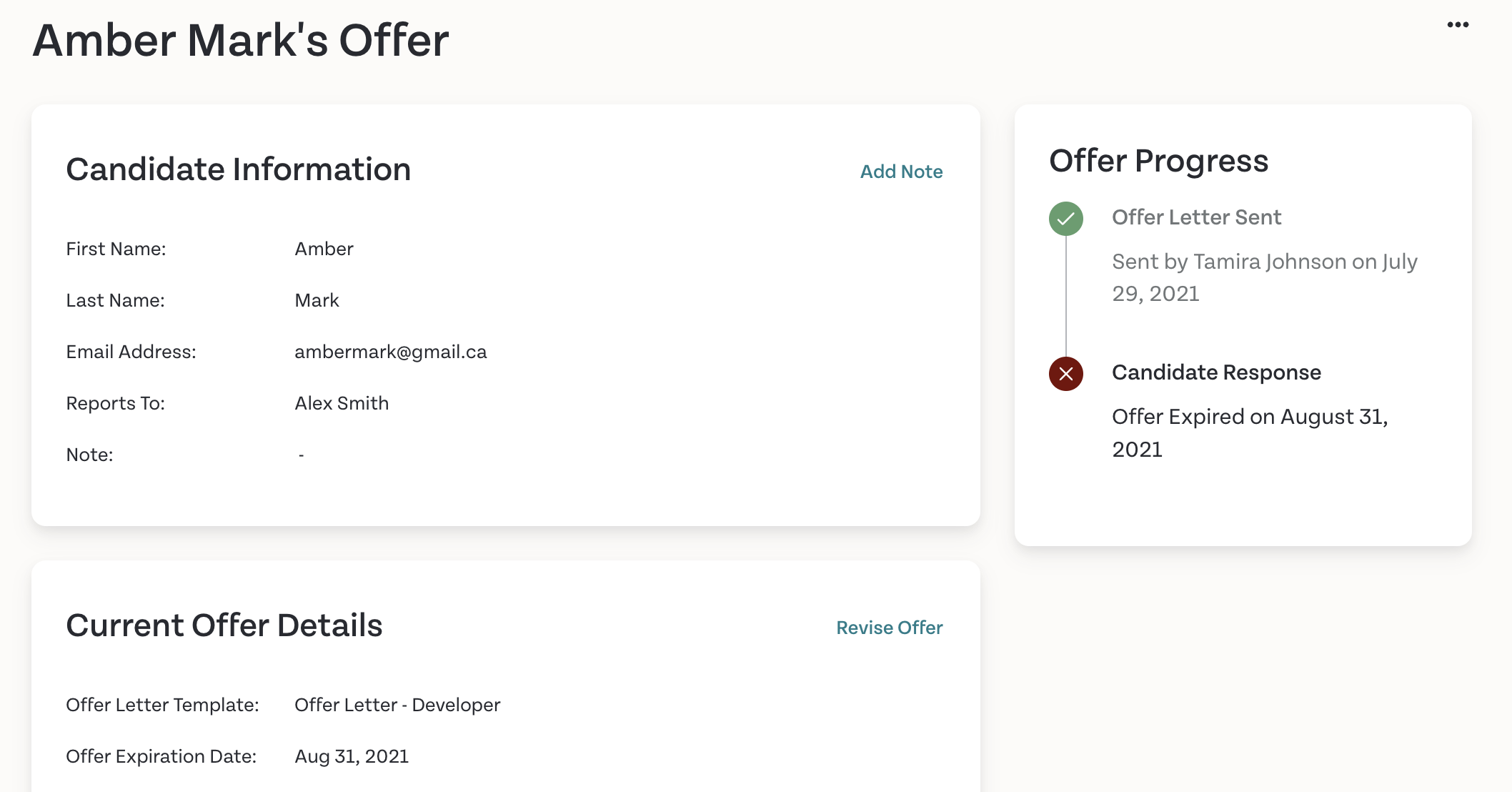Click the Candidate Response step label
The height and width of the screenshot is (792, 1512).
point(1216,372)
